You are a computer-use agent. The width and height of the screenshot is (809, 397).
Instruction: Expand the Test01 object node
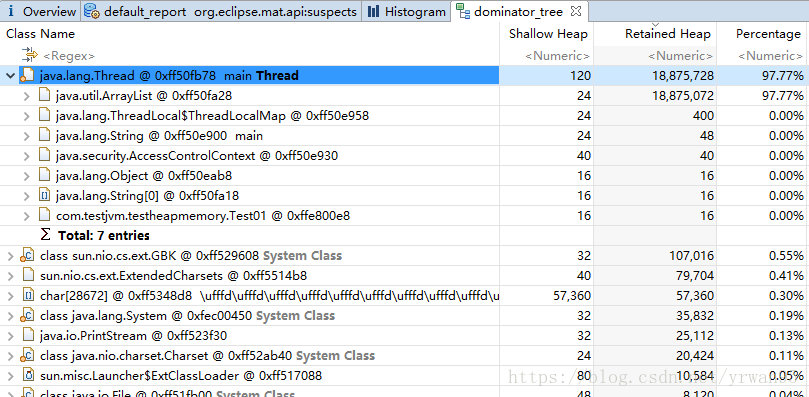(26, 216)
